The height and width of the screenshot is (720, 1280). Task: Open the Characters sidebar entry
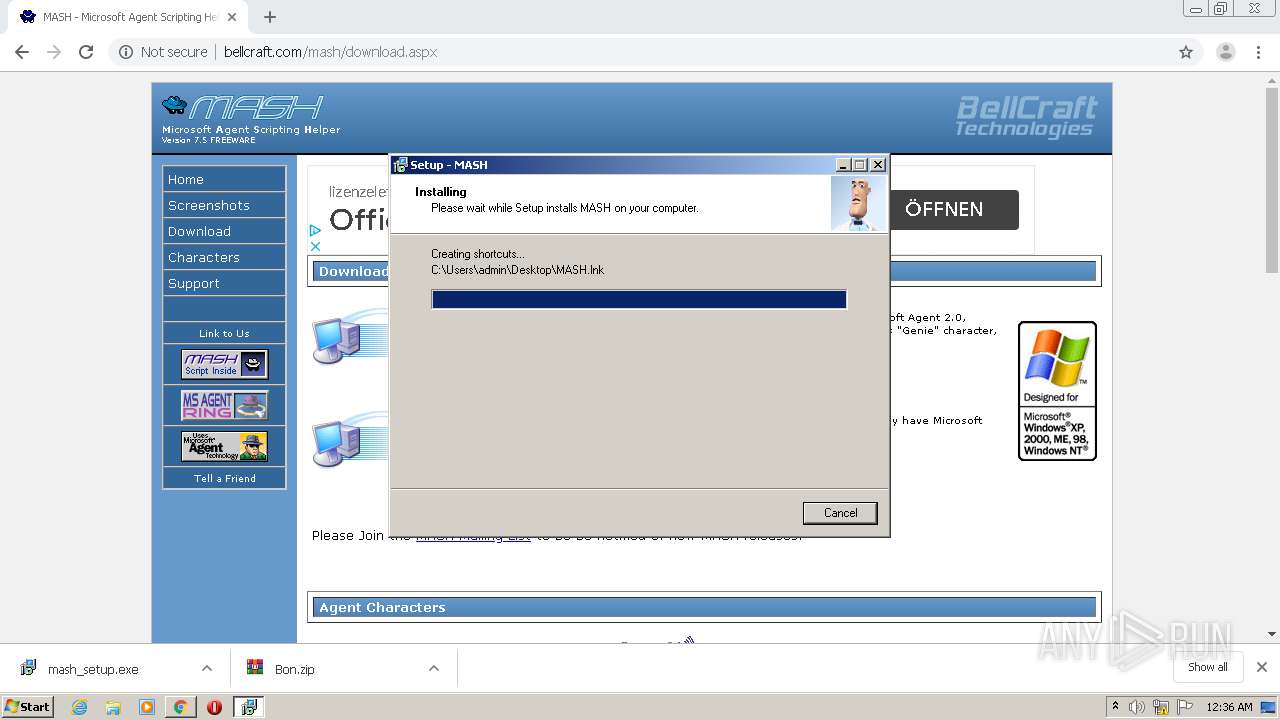224,257
